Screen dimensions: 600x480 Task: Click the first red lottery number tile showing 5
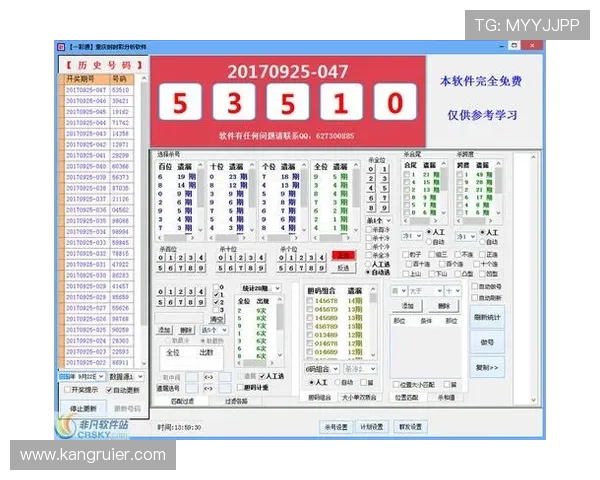click(x=180, y=103)
